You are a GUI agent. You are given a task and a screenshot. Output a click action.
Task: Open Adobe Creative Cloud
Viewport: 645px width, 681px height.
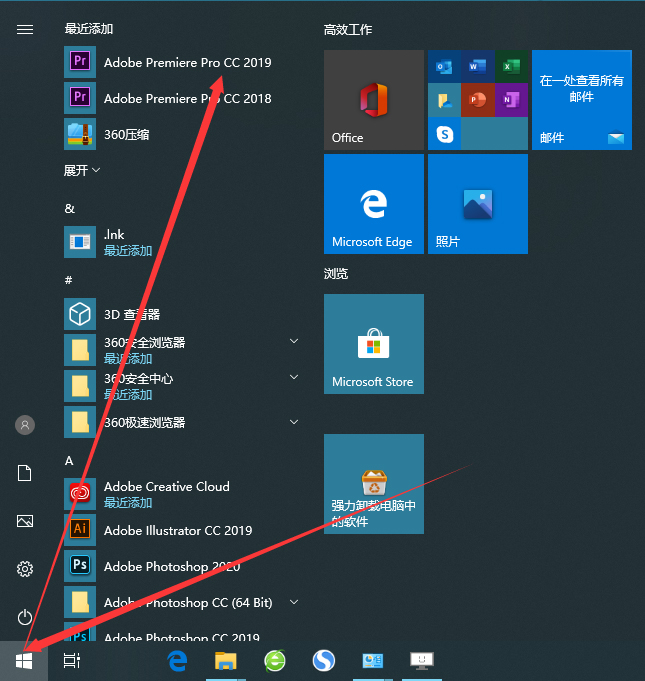166,487
